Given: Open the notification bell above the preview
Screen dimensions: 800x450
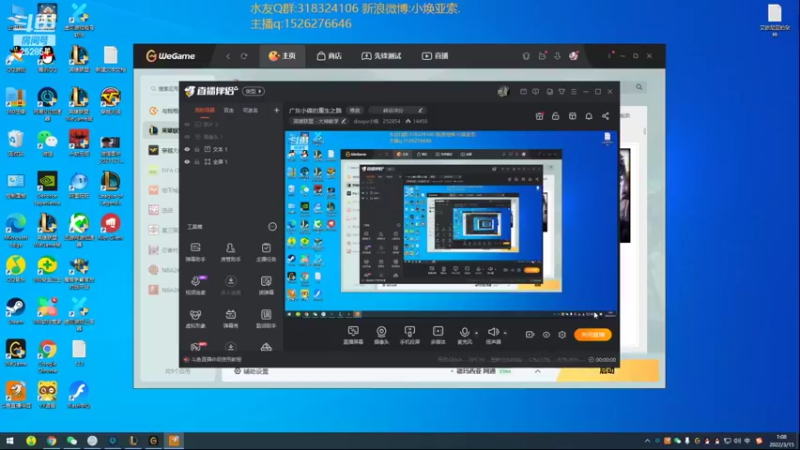Looking at the screenshot, I should pyautogui.click(x=589, y=116).
